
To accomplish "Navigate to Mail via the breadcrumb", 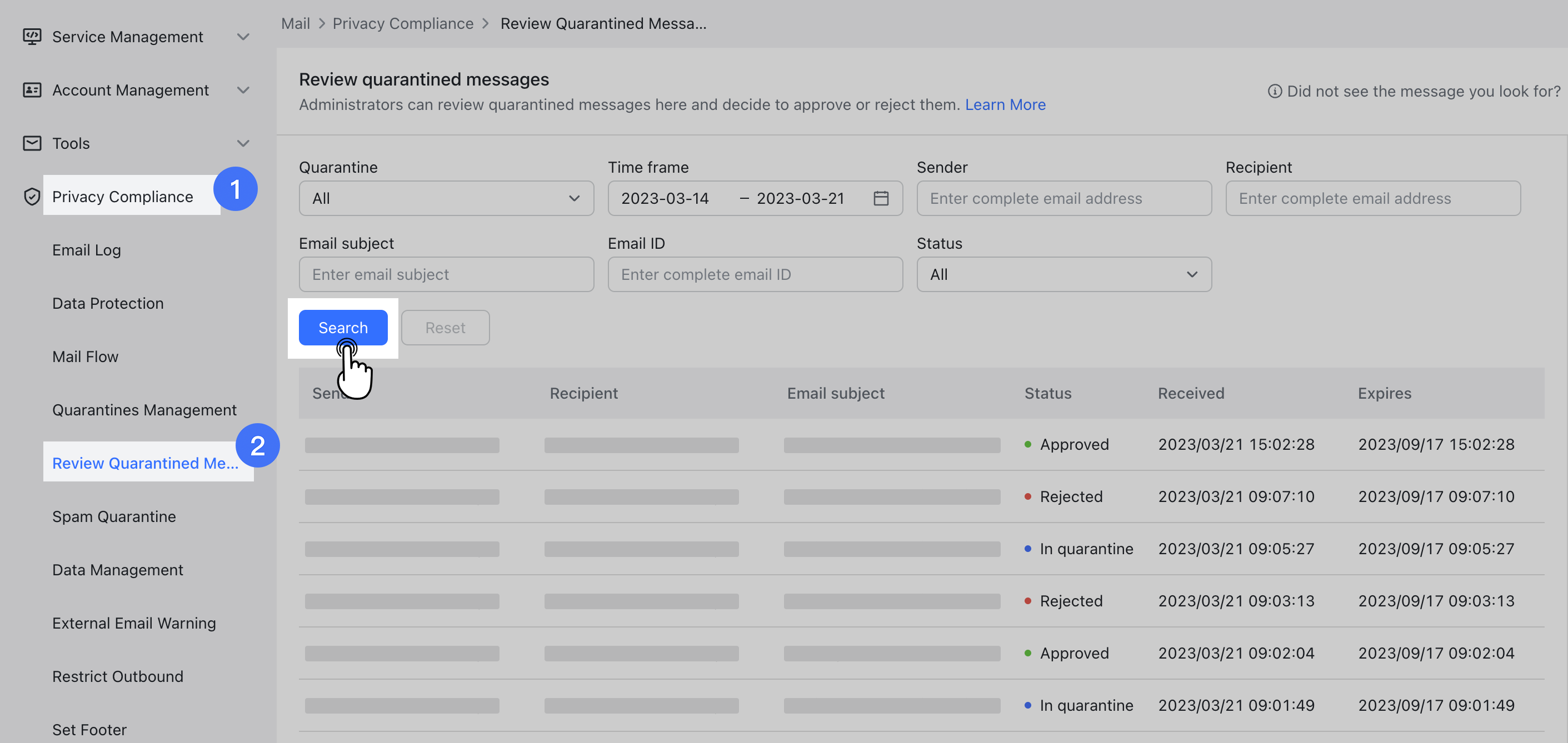I will [296, 23].
